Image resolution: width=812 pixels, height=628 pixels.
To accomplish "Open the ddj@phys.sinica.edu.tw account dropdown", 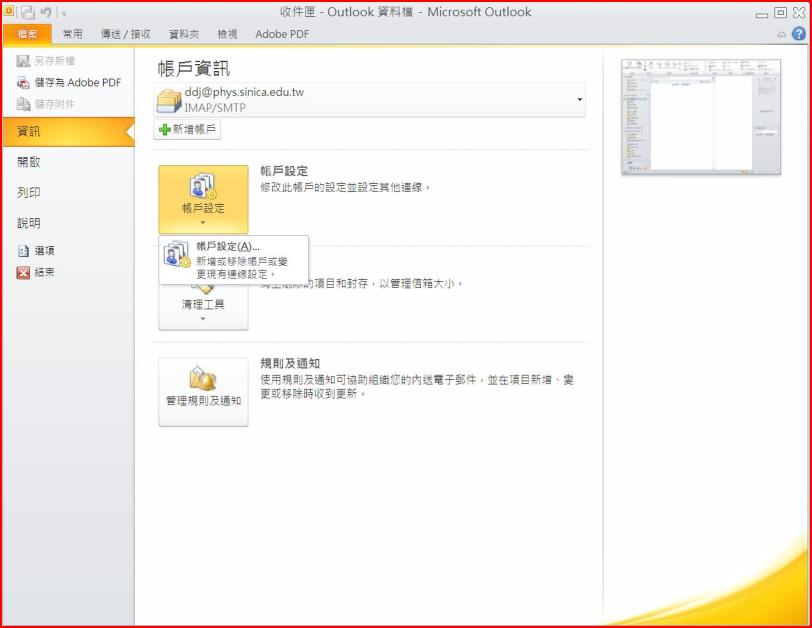I will (x=370, y=99).
